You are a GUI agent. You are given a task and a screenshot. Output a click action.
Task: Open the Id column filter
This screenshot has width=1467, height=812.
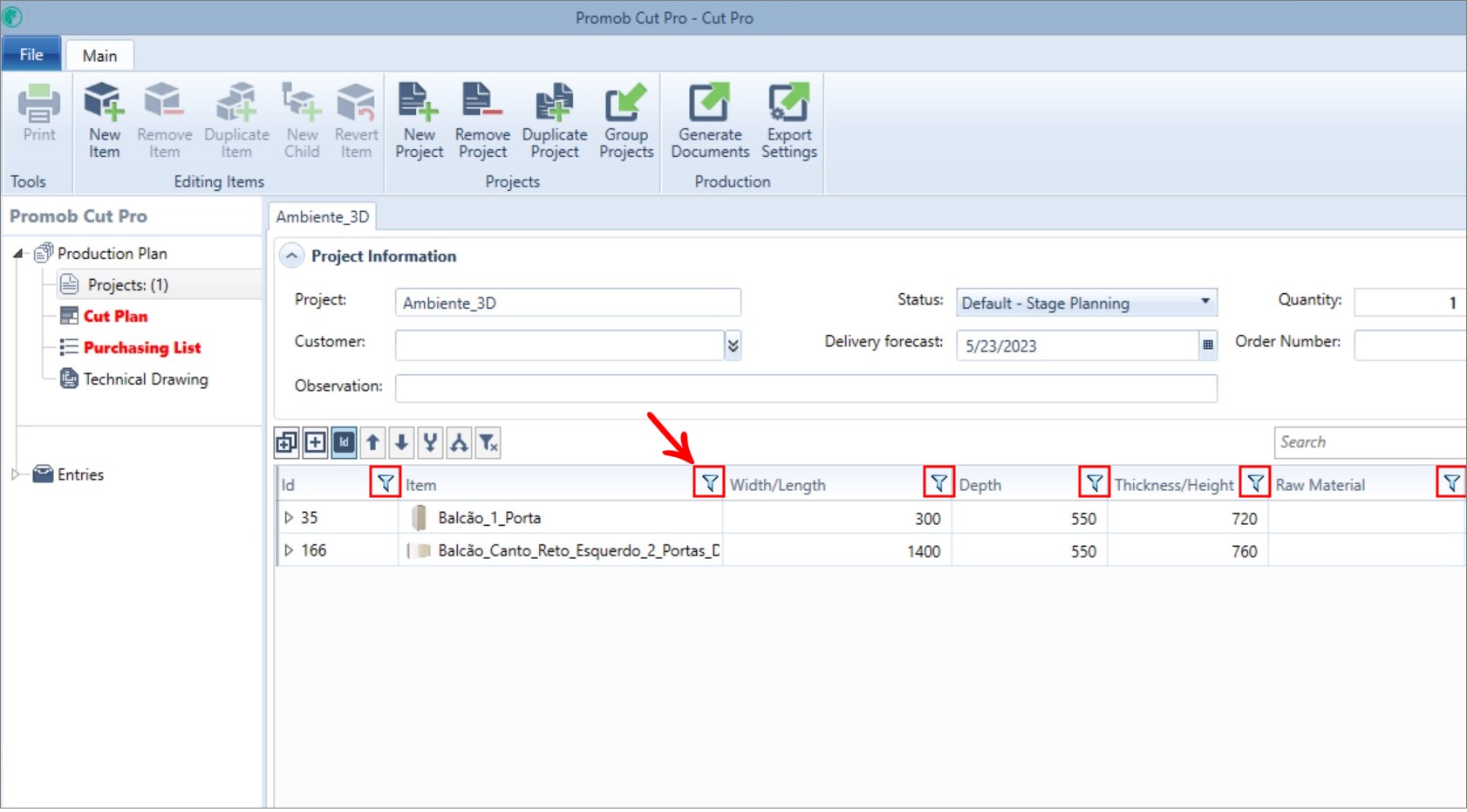pos(385,483)
